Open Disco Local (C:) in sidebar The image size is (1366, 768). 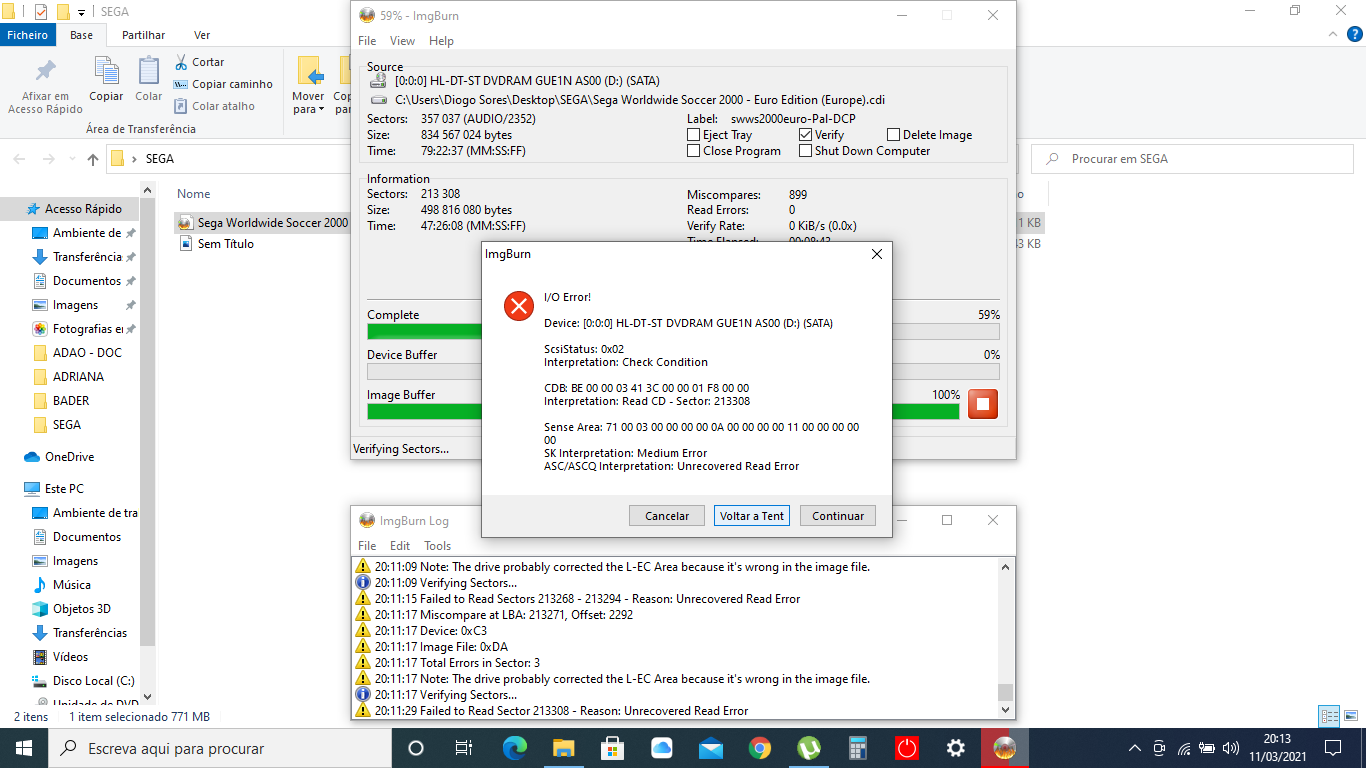93,681
